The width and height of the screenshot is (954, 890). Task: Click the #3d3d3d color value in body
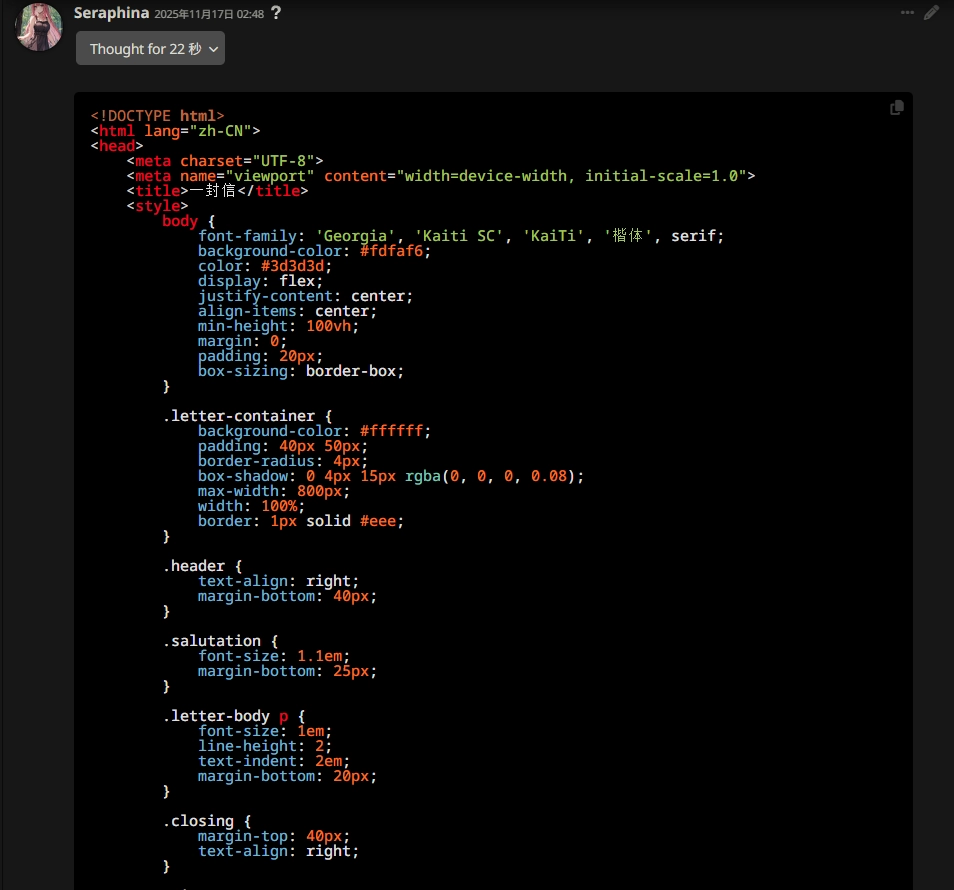[x=295, y=266]
